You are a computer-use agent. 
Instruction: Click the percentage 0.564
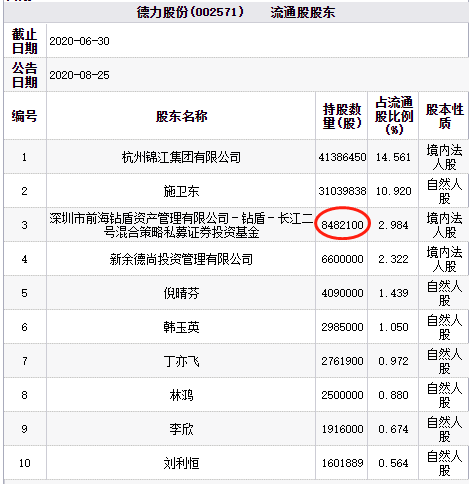(393, 463)
